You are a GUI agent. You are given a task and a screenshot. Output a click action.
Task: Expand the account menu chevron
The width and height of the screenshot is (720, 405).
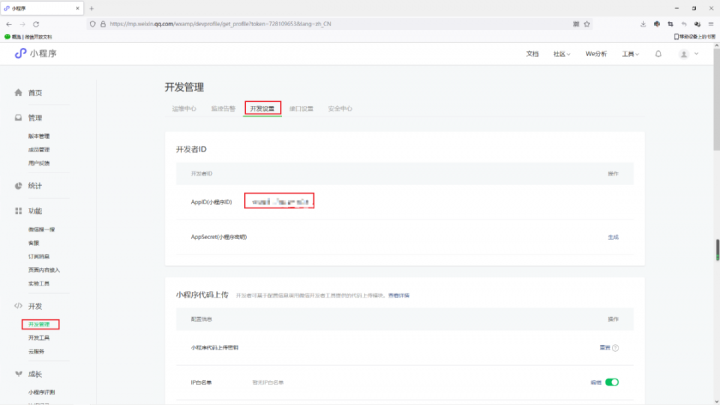click(x=696, y=54)
